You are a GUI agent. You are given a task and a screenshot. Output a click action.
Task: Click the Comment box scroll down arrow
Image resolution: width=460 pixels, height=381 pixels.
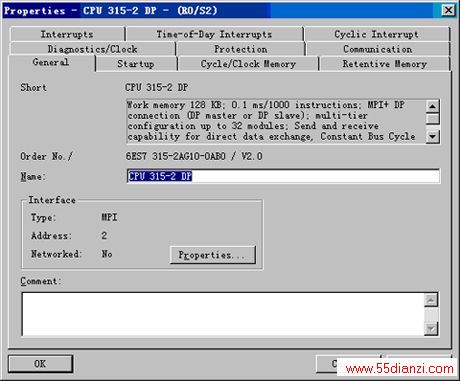[x=431, y=329]
